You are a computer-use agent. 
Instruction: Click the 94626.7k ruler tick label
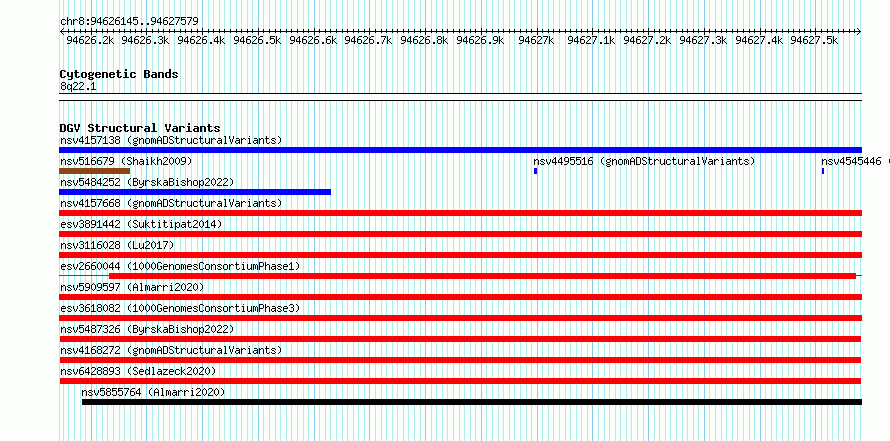(x=369, y=40)
